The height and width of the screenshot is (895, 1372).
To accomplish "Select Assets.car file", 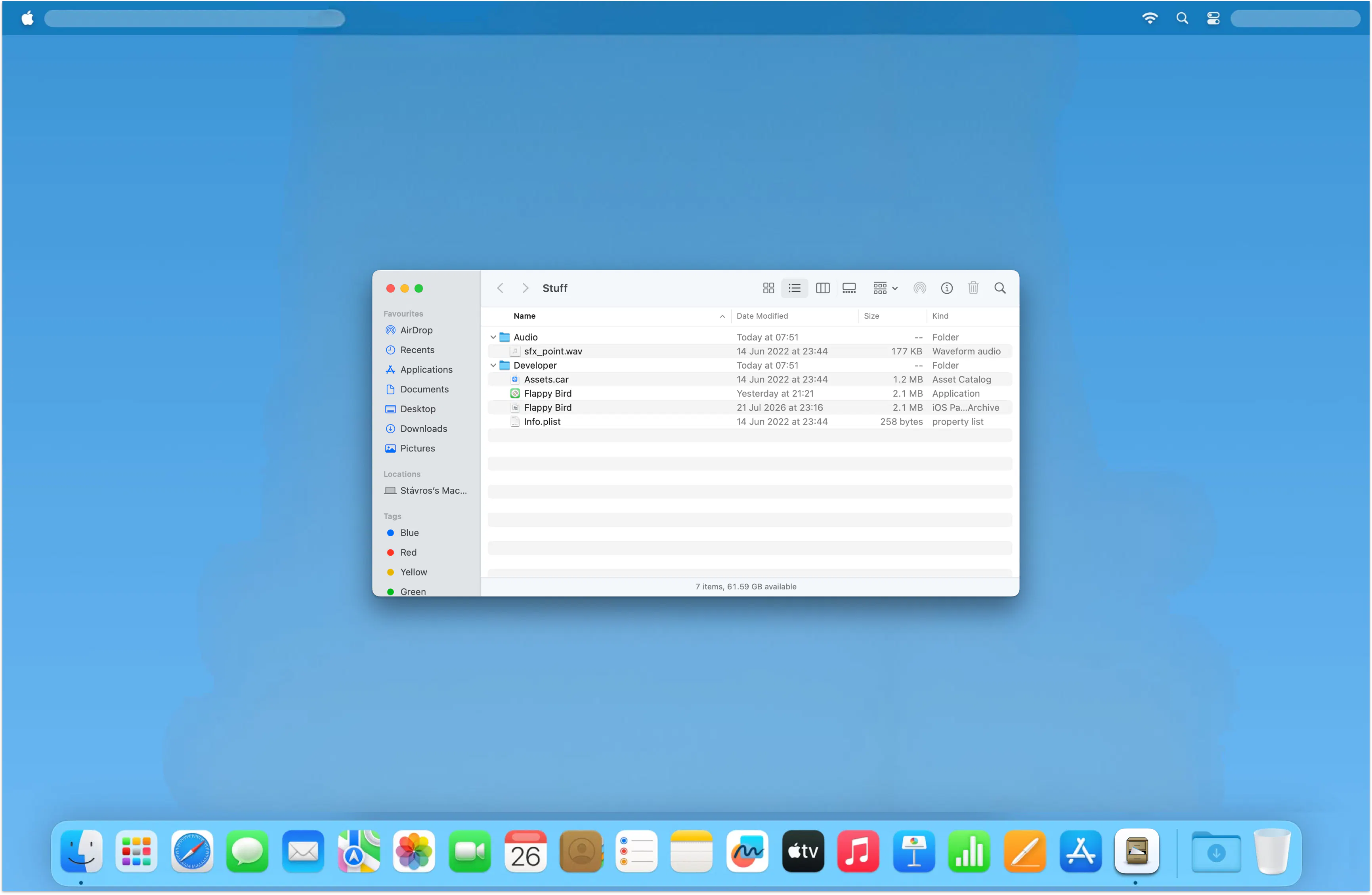I will coord(750,379).
